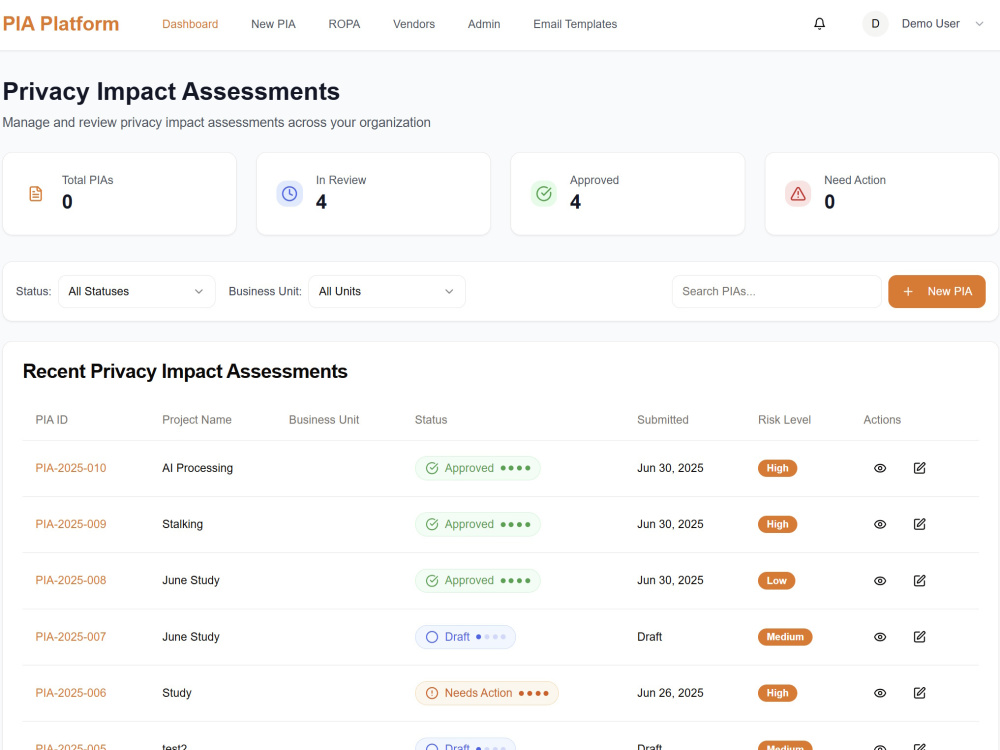The image size is (1000, 750).
Task: Edit PIA-2025-008 with the pencil icon
Action: [x=919, y=580]
